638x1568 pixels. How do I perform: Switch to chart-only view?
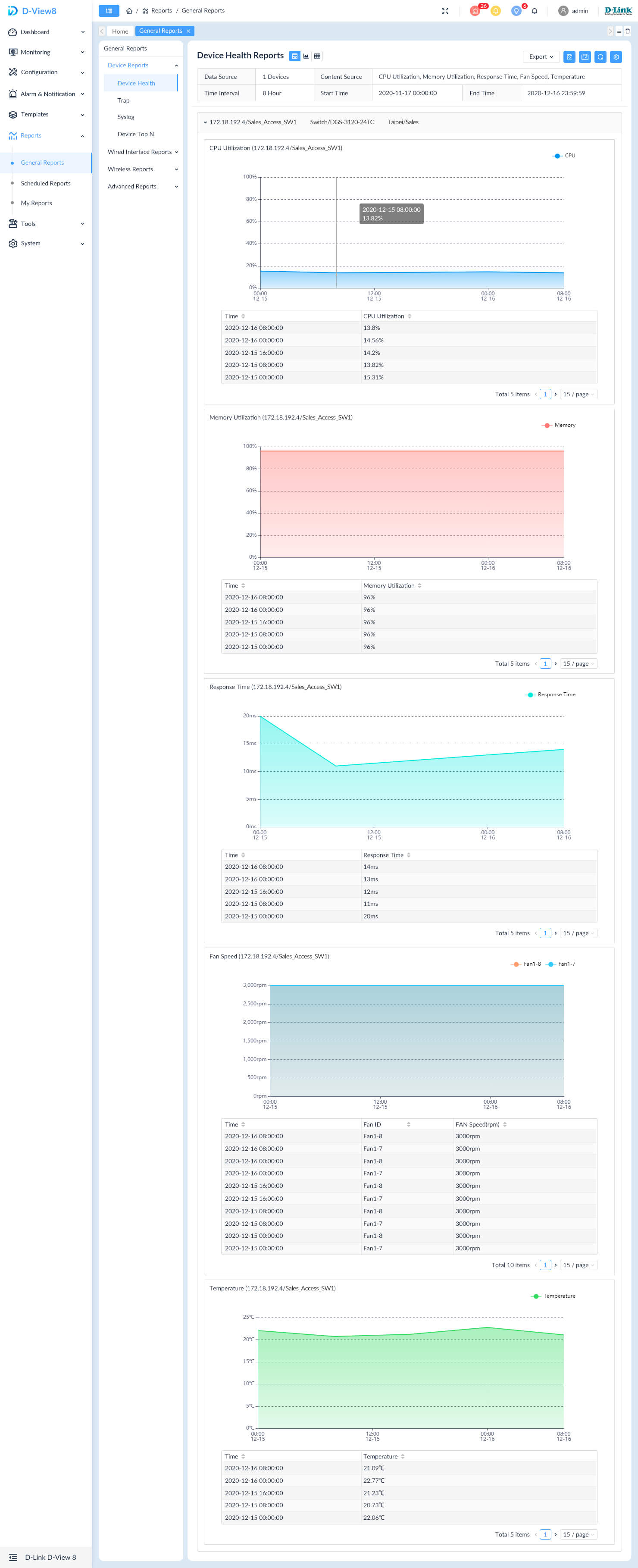306,56
